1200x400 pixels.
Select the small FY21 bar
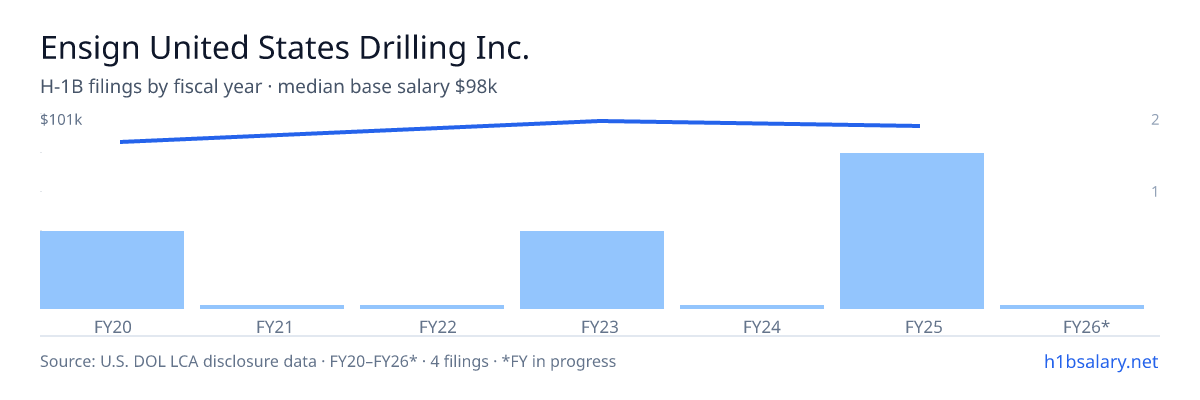pos(272,307)
